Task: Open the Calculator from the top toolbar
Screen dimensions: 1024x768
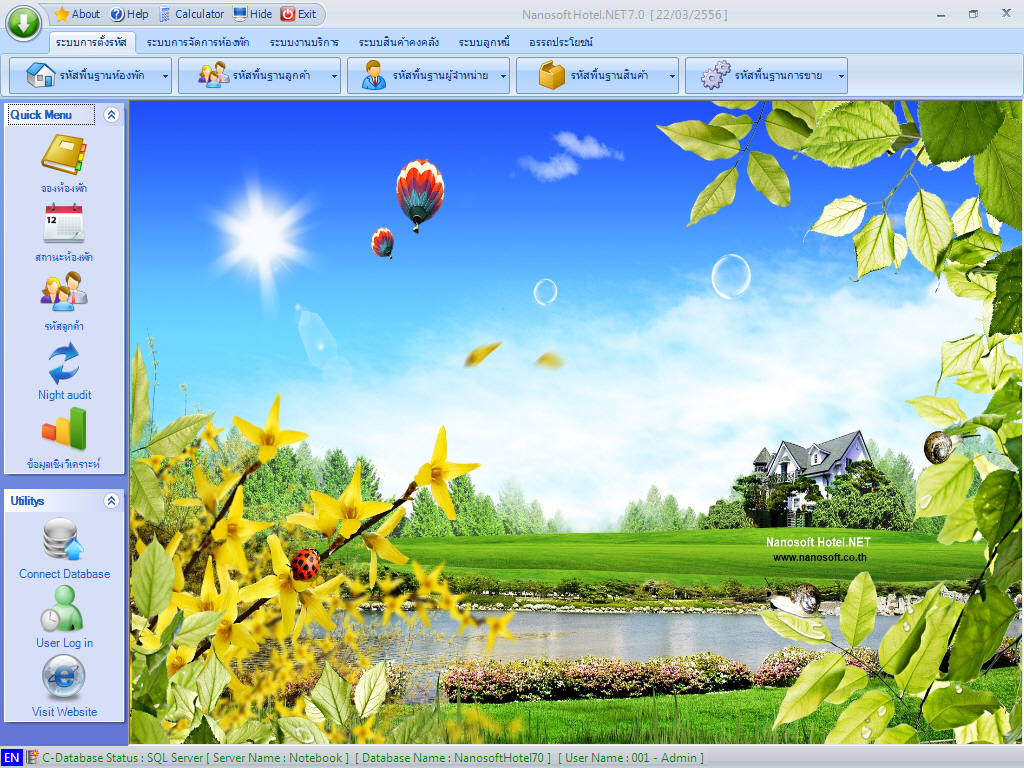Action: click(x=191, y=14)
